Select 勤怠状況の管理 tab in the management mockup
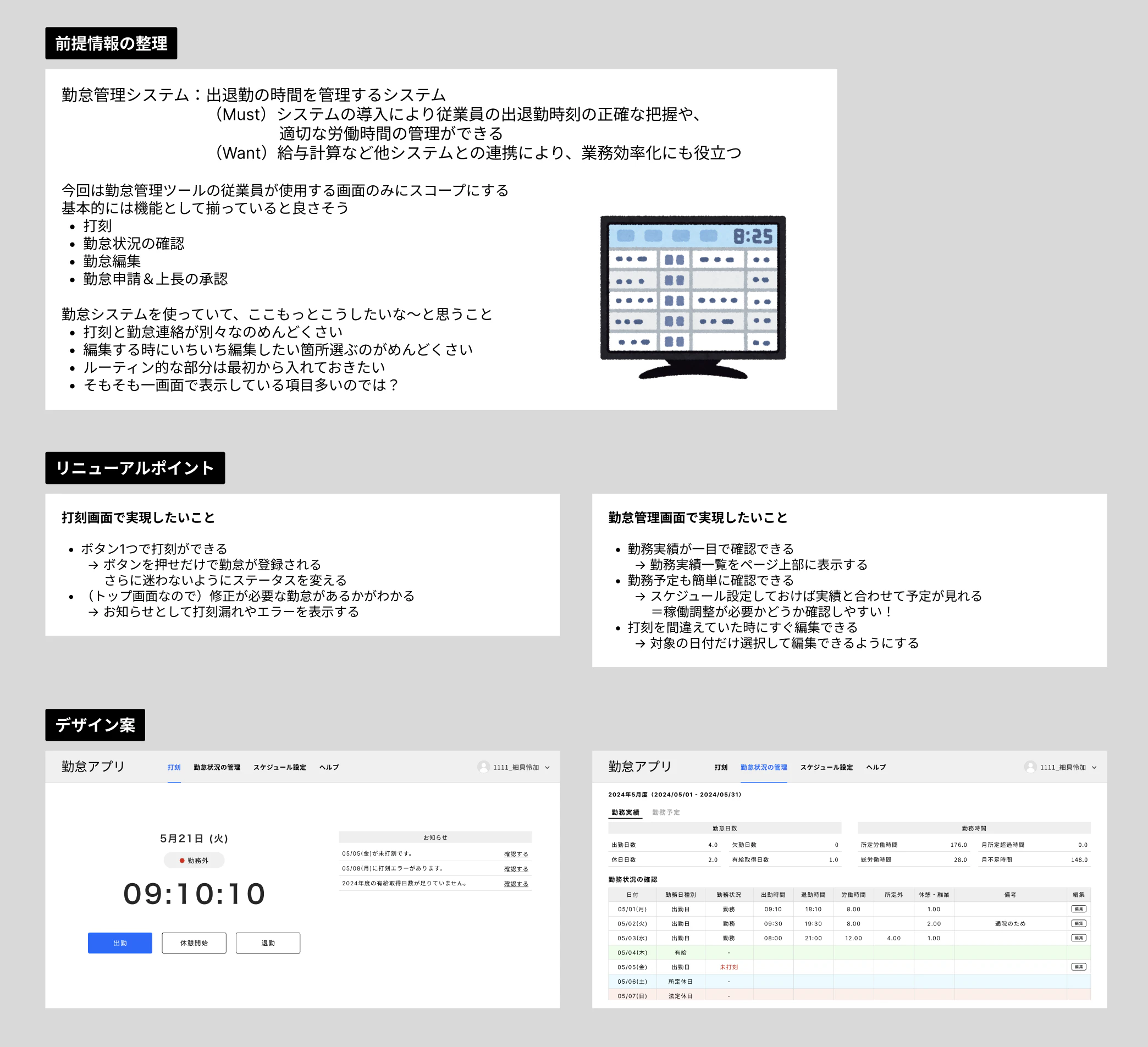Image resolution: width=1148 pixels, height=1047 pixels. [x=764, y=767]
